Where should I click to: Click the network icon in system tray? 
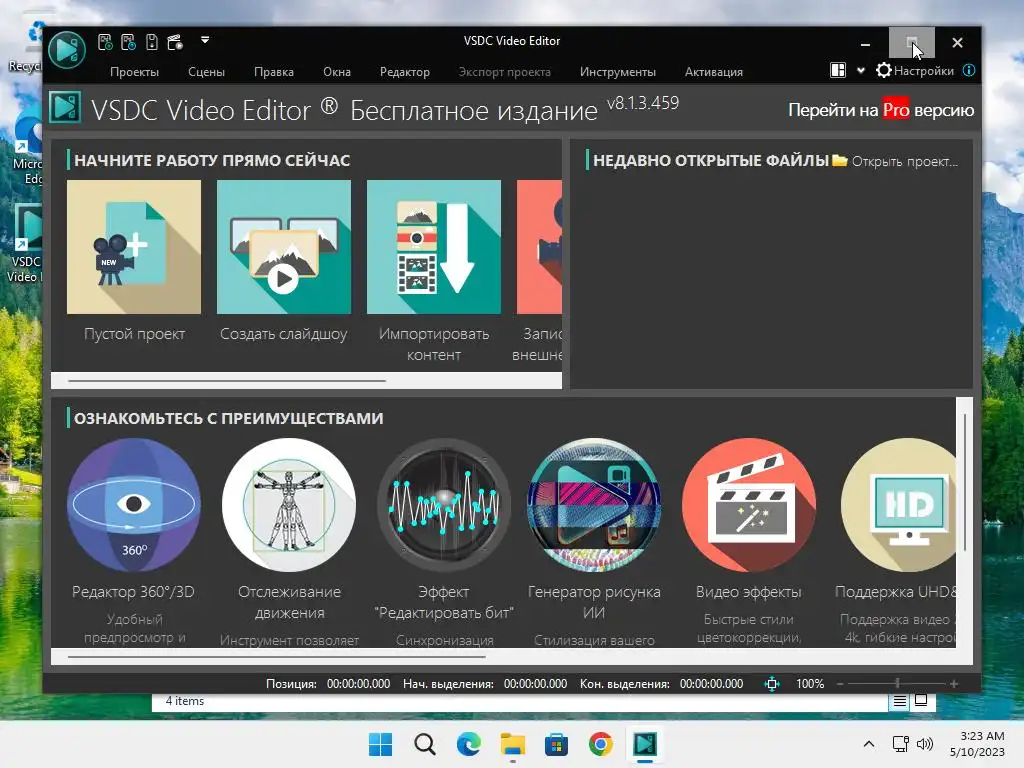pos(901,744)
